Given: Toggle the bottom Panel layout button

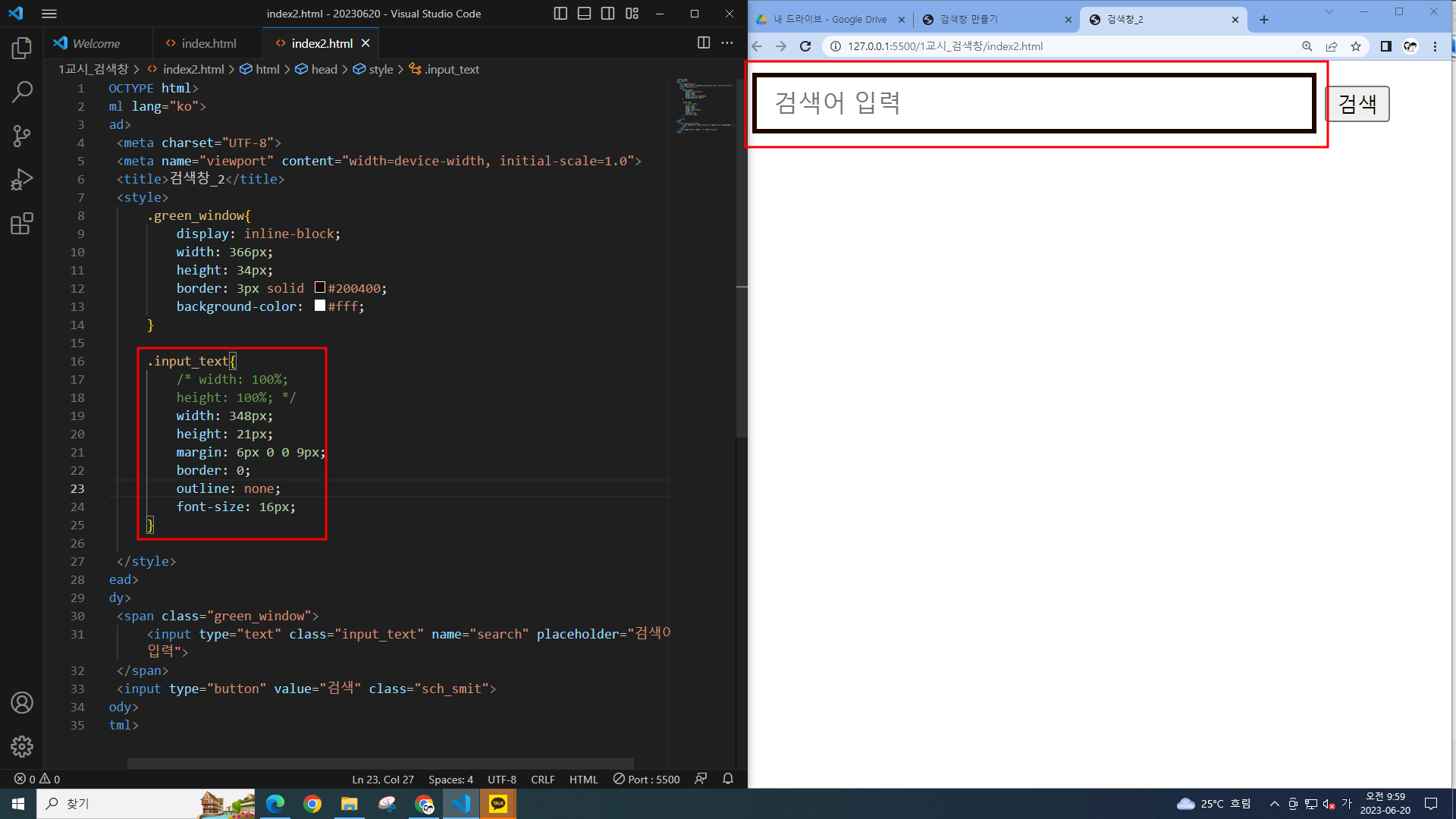Looking at the screenshot, I should [584, 14].
